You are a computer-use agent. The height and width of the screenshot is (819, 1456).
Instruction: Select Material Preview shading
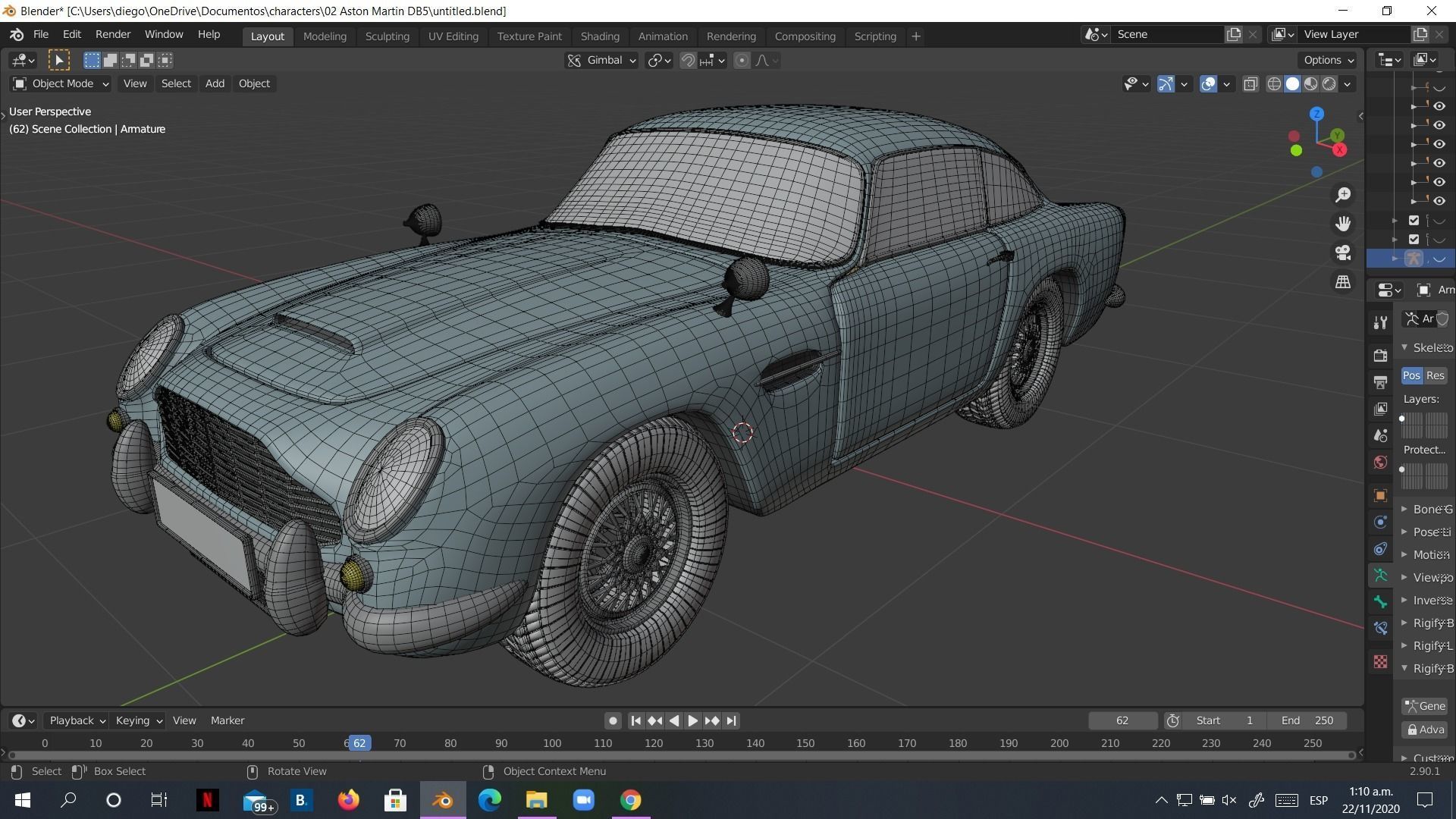point(1311,84)
